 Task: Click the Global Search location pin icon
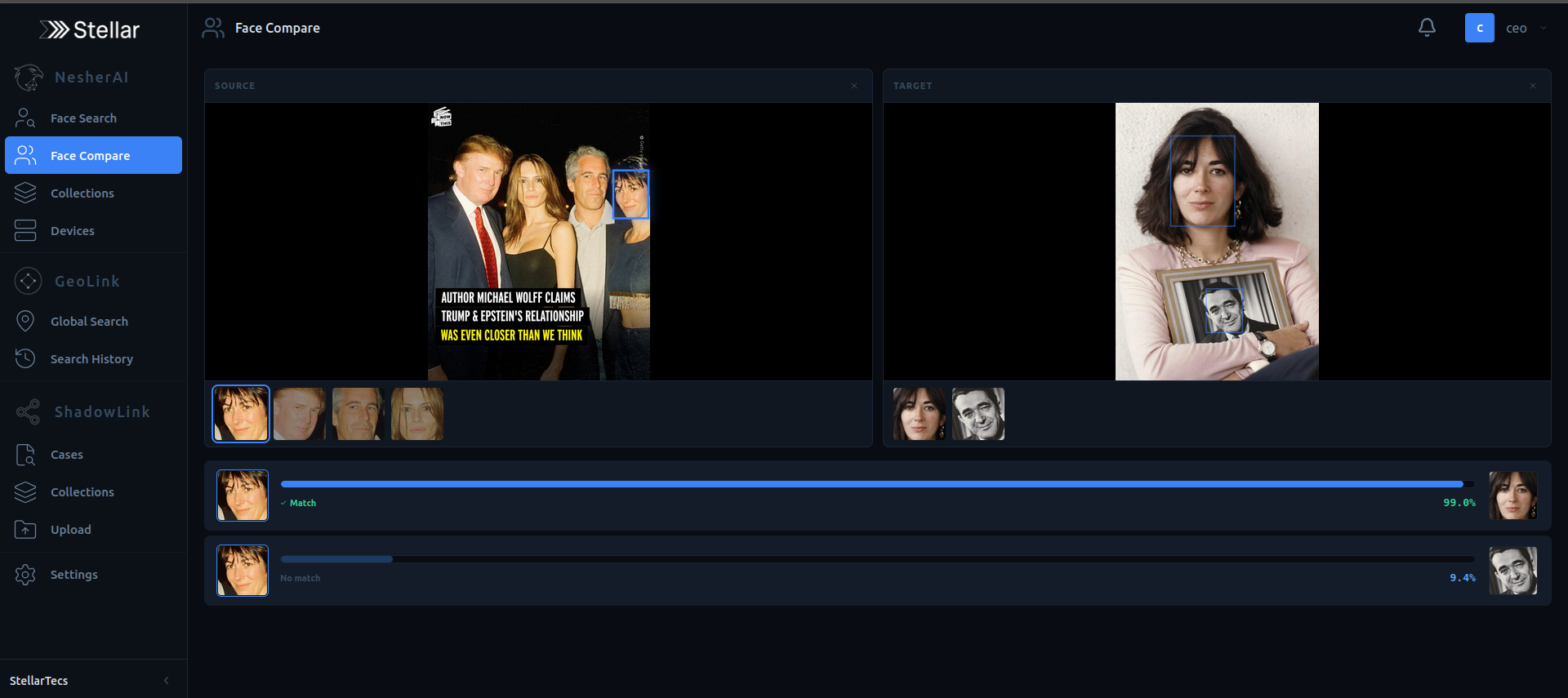25,322
